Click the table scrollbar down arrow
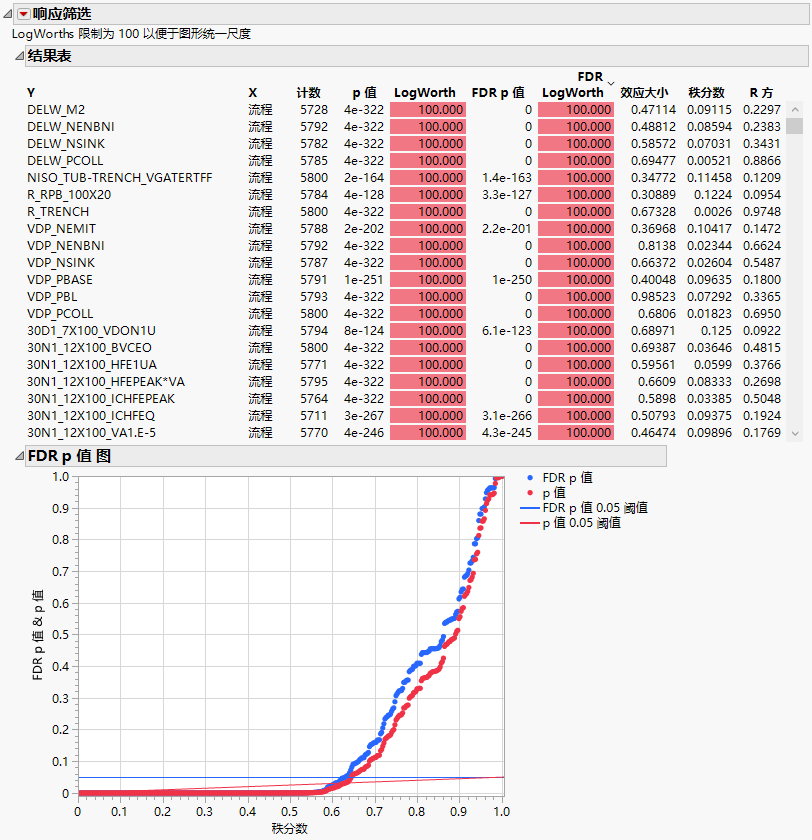 click(x=795, y=433)
